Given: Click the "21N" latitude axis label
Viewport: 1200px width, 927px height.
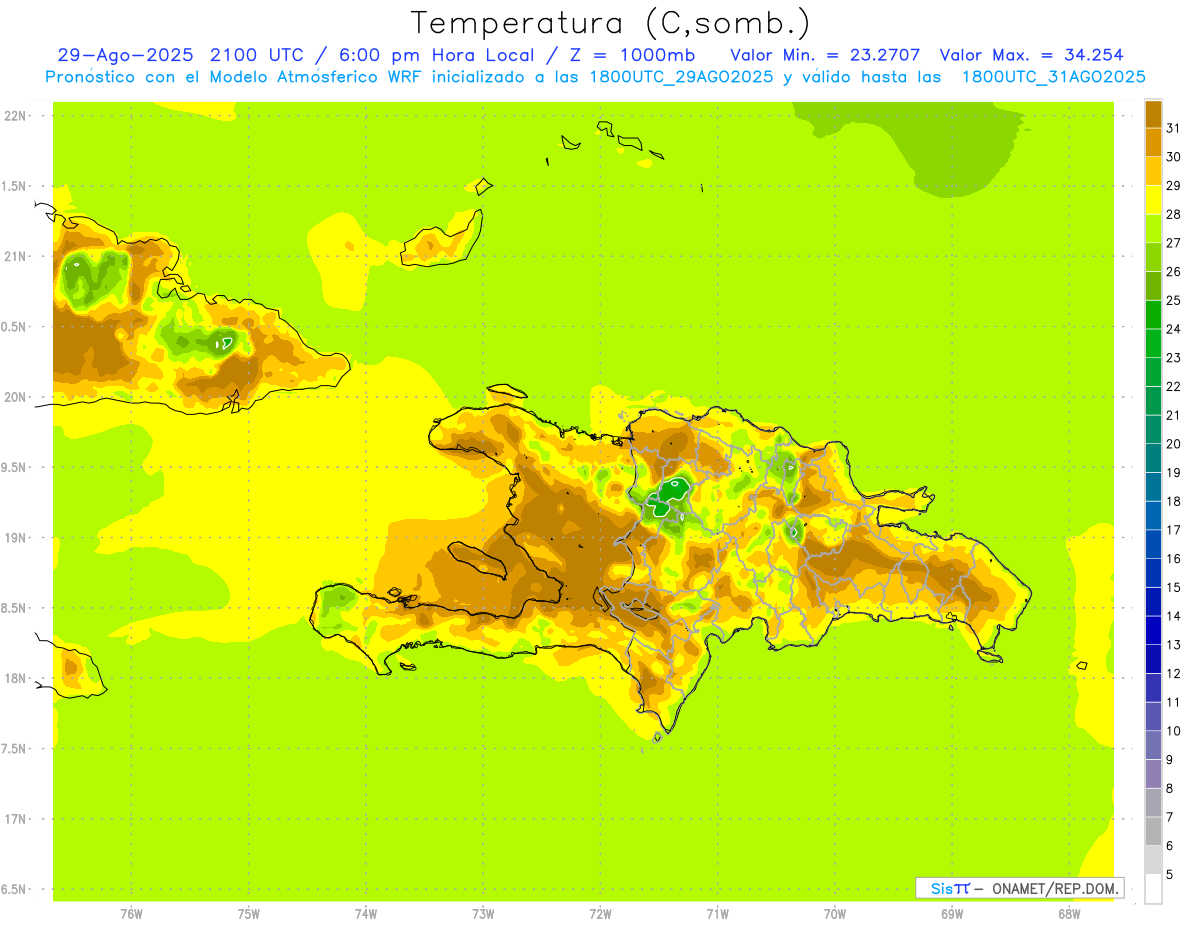Looking at the screenshot, I should coord(15,257).
